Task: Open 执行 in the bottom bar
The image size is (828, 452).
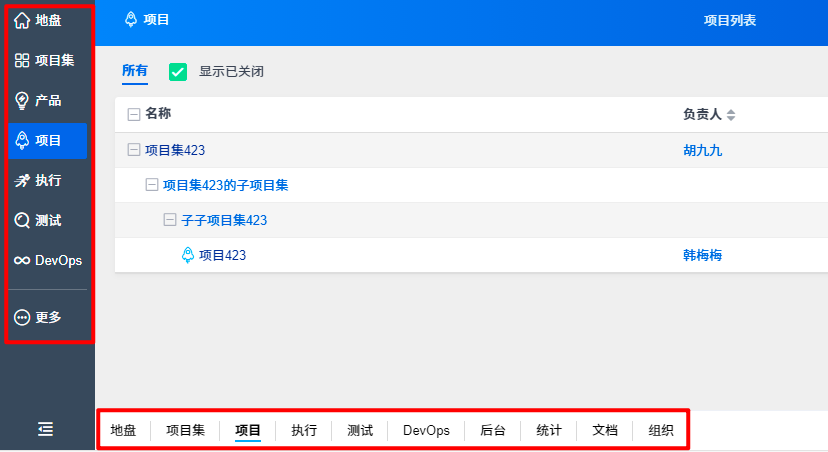Action: click(x=304, y=430)
